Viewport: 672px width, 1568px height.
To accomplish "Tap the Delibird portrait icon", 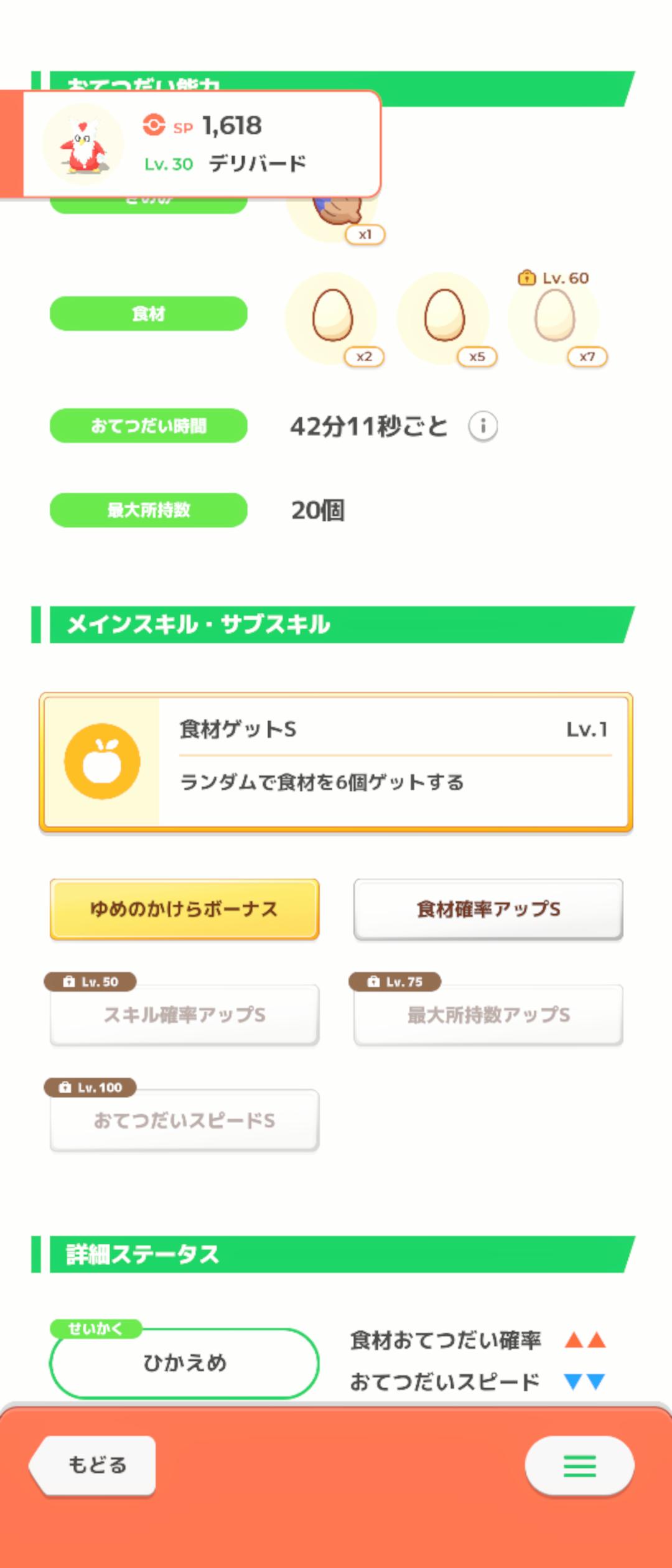I will [x=83, y=144].
